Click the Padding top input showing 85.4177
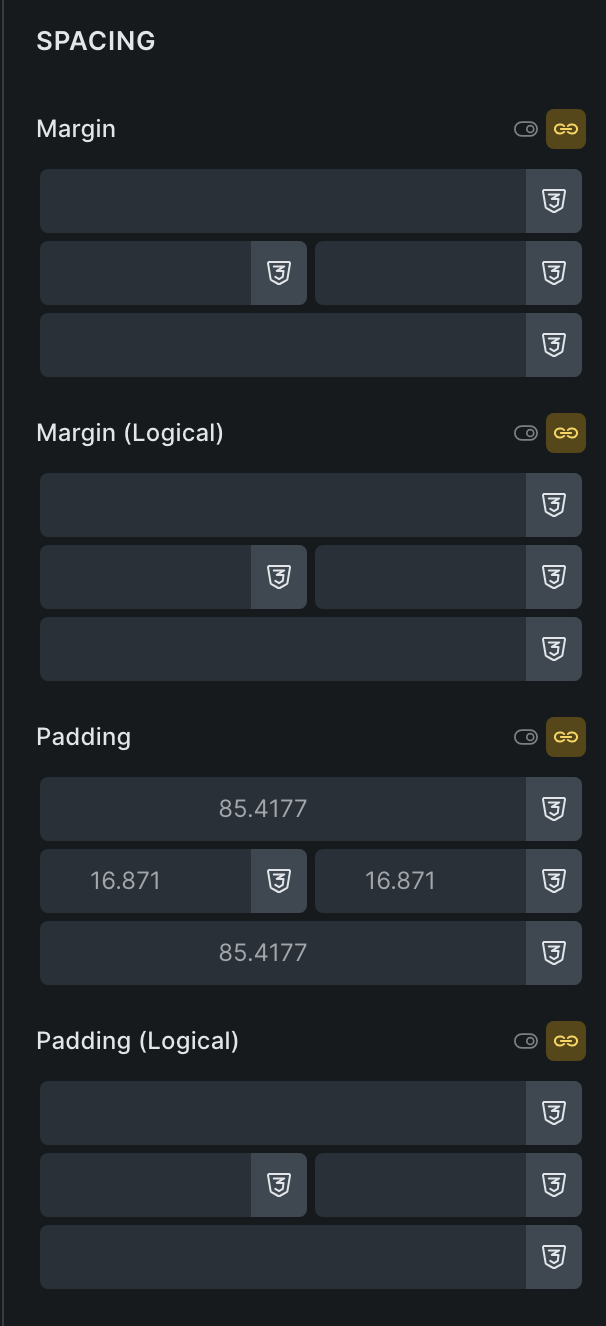This screenshot has width=606, height=1326. coord(283,809)
